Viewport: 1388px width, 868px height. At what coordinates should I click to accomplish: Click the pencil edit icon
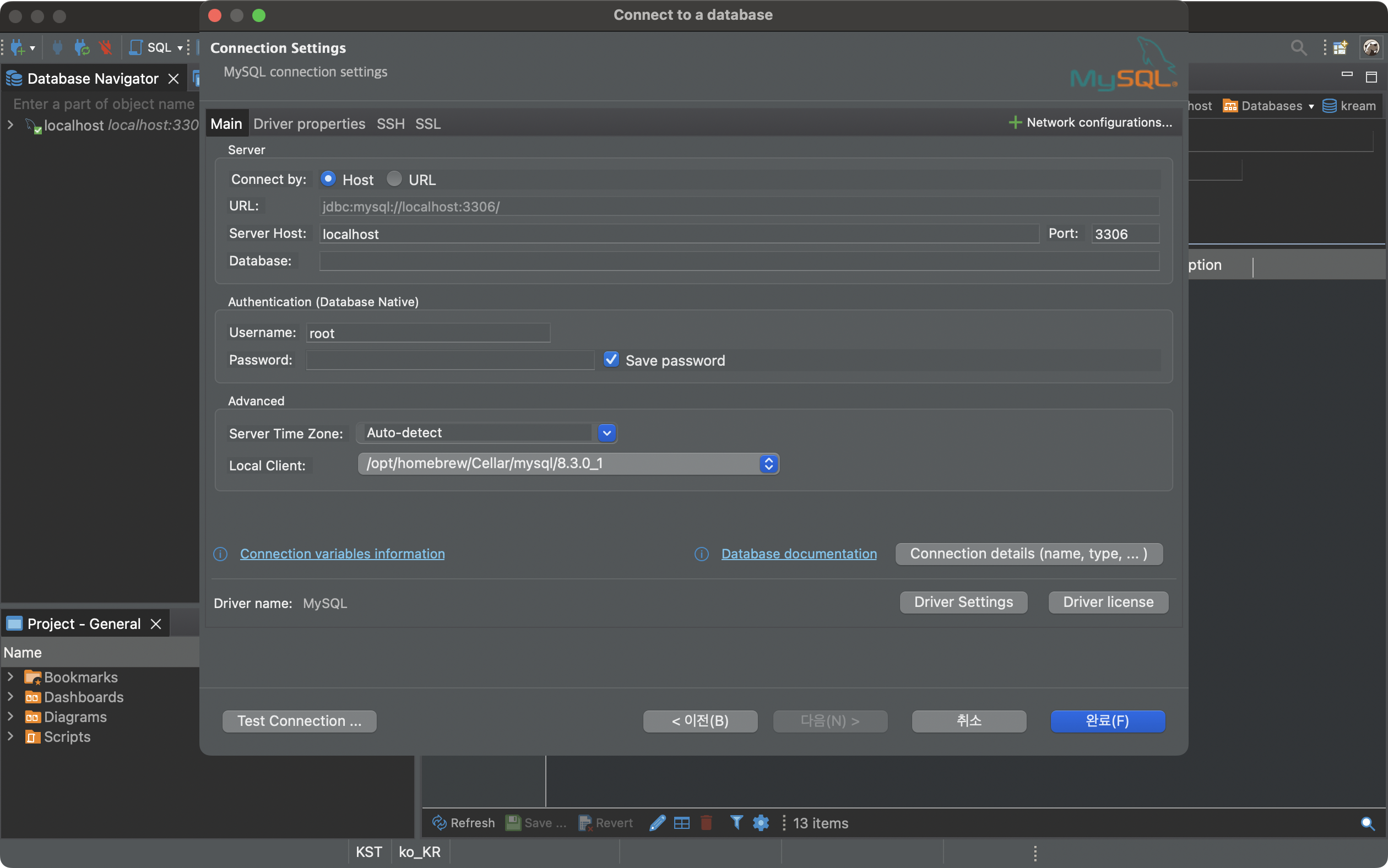(x=657, y=823)
